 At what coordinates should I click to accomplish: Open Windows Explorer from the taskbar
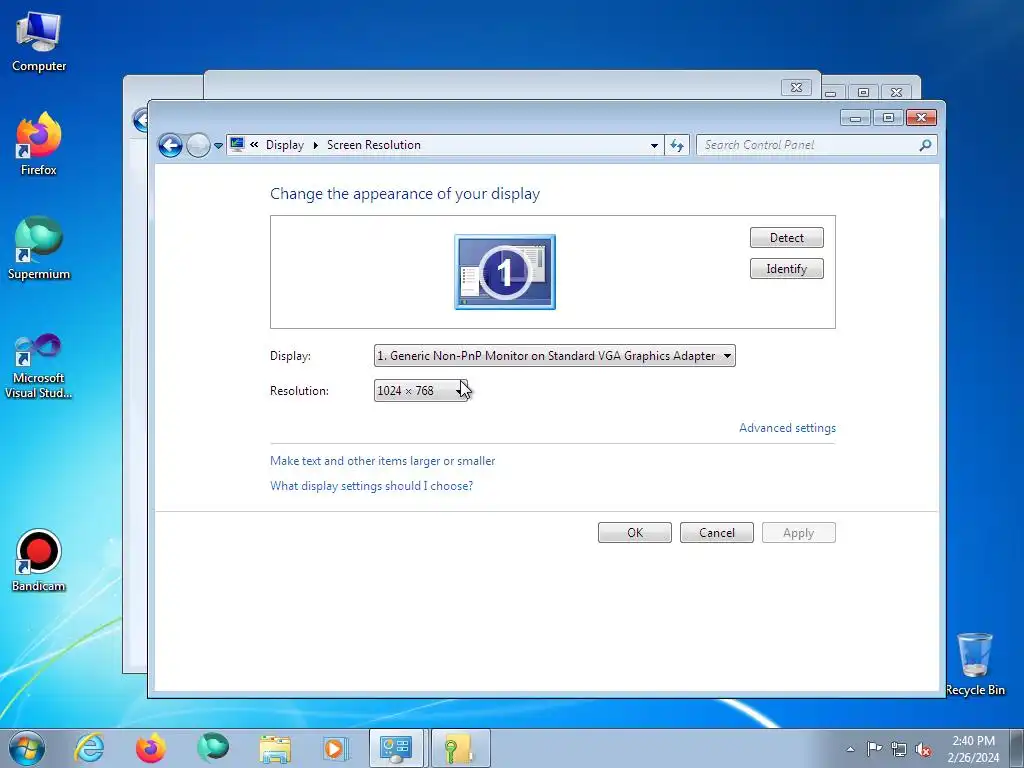275,748
